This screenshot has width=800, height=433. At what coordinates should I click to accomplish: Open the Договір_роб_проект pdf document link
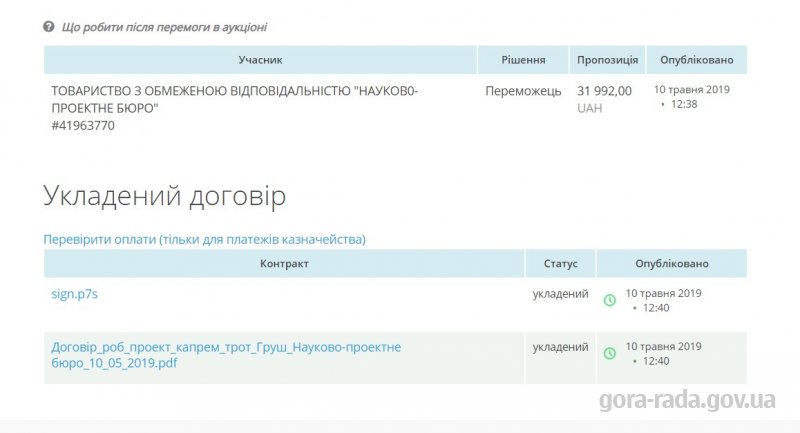pos(226,355)
